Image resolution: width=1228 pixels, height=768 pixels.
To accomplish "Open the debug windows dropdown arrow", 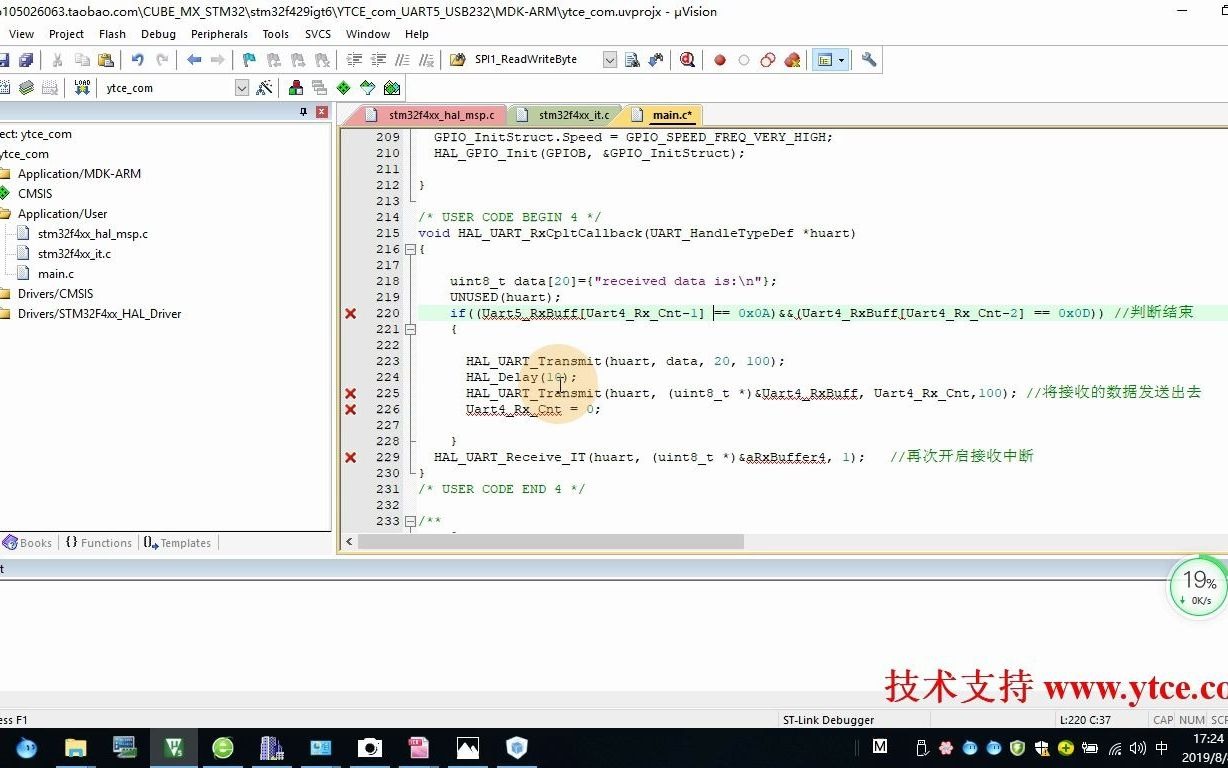I will pyautogui.click(x=841, y=59).
